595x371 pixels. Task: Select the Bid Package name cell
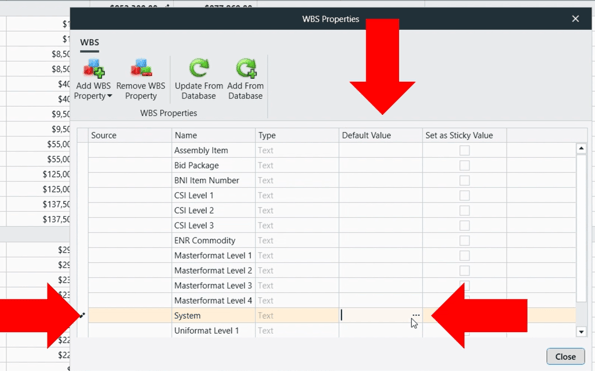214,165
